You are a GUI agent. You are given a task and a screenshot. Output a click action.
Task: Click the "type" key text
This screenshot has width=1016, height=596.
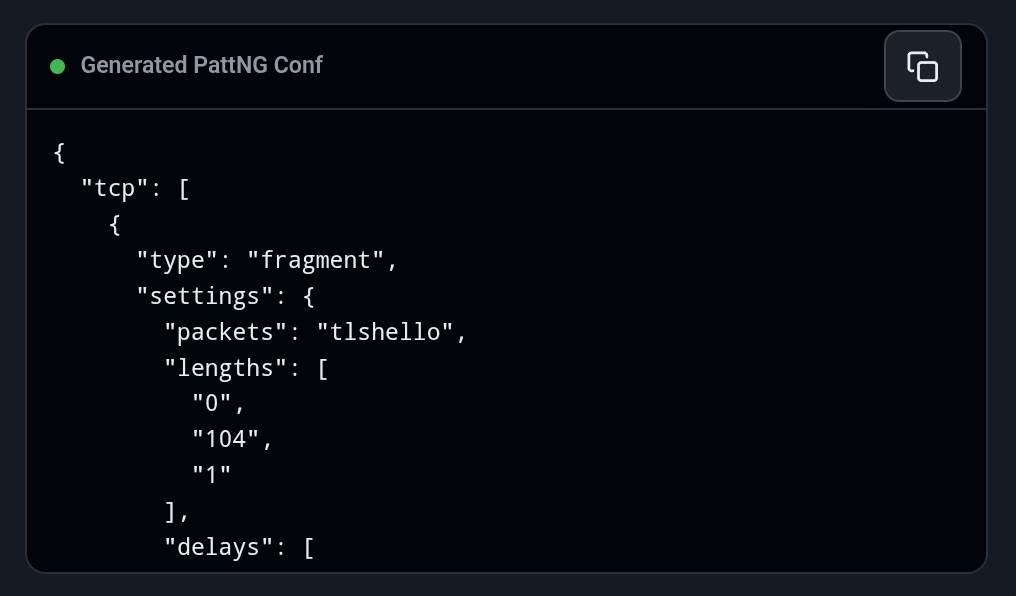tap(178, 260)
